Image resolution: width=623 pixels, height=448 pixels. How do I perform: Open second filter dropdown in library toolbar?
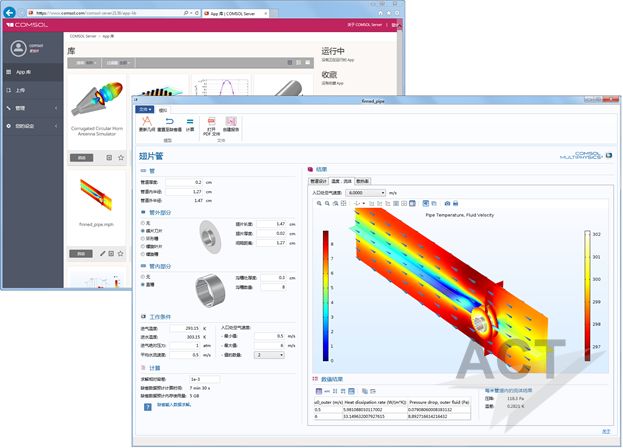(x=118, y=63)
